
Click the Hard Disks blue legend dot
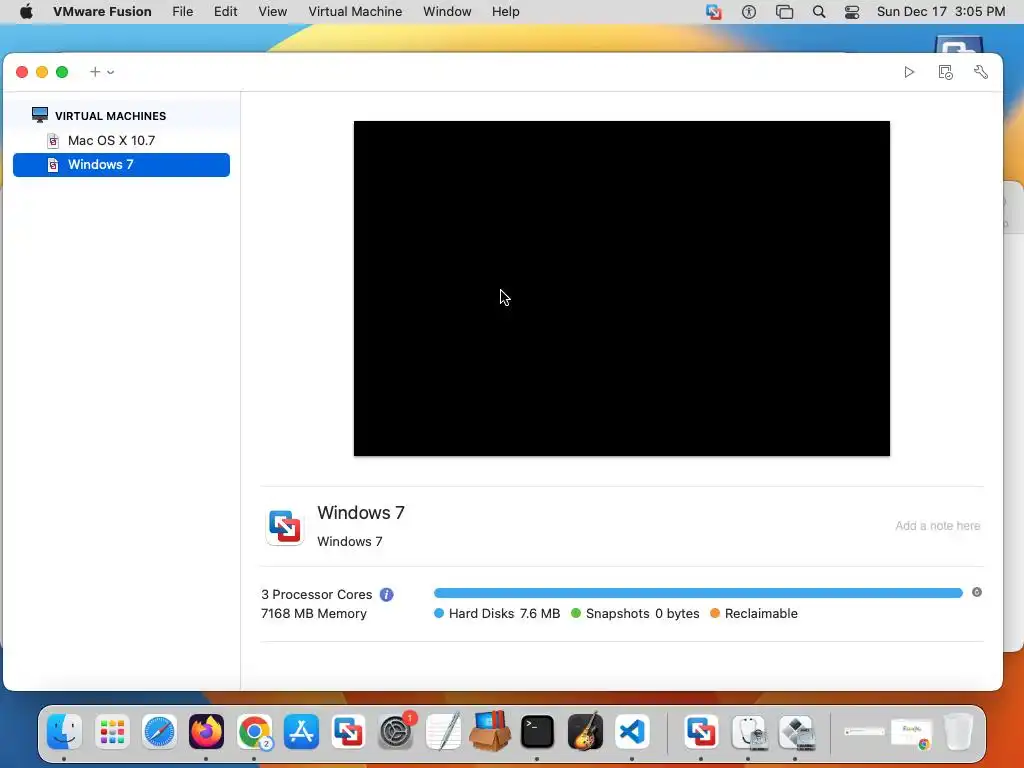coord(439,613)
